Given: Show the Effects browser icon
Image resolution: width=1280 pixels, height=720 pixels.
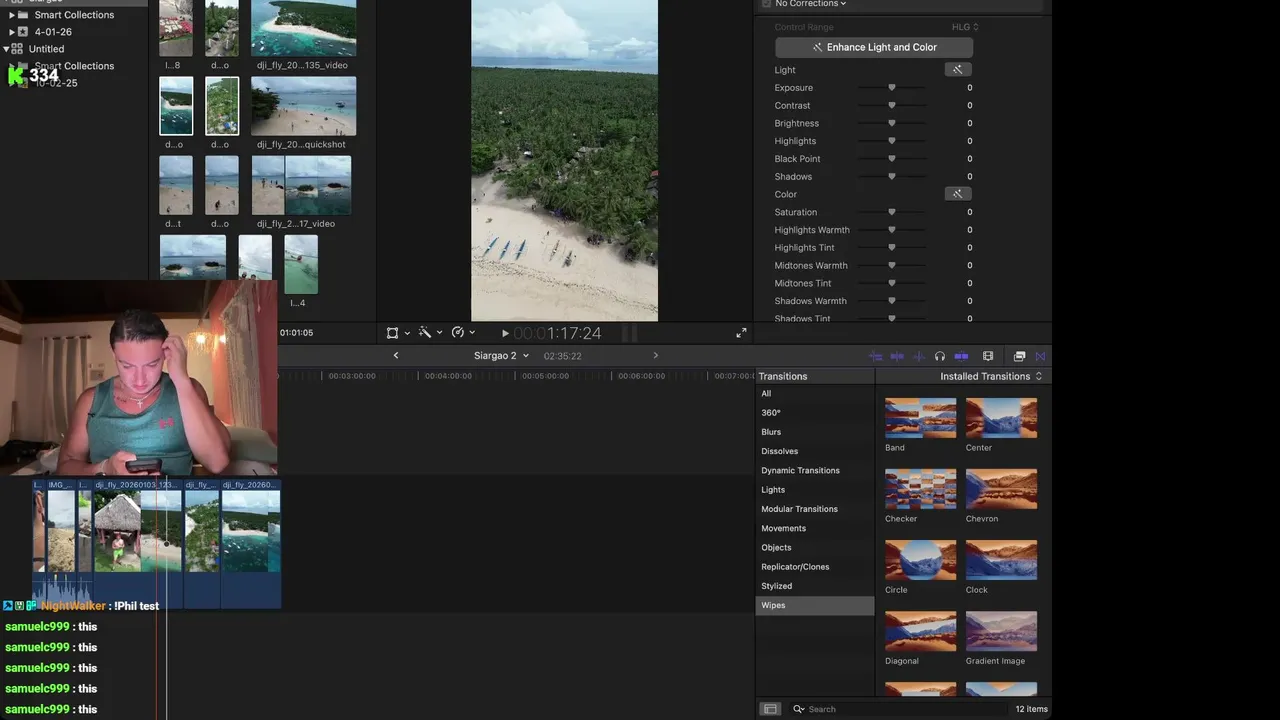Looking at the screenshot, I should coord(1019,356).
